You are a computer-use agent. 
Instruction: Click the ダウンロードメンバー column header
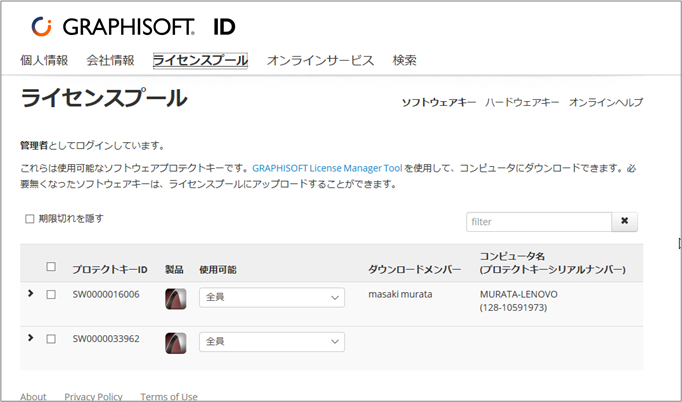[415, 270]
